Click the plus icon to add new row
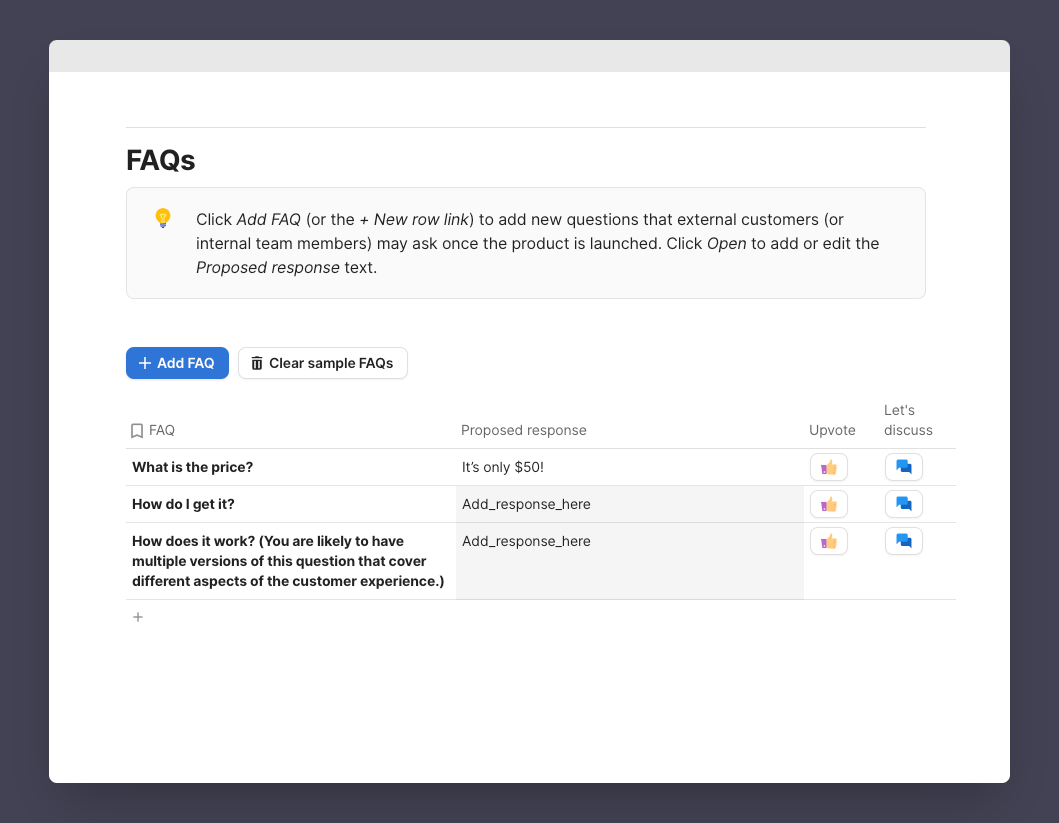The image size is (1059, 823). (x=138, y=617)
